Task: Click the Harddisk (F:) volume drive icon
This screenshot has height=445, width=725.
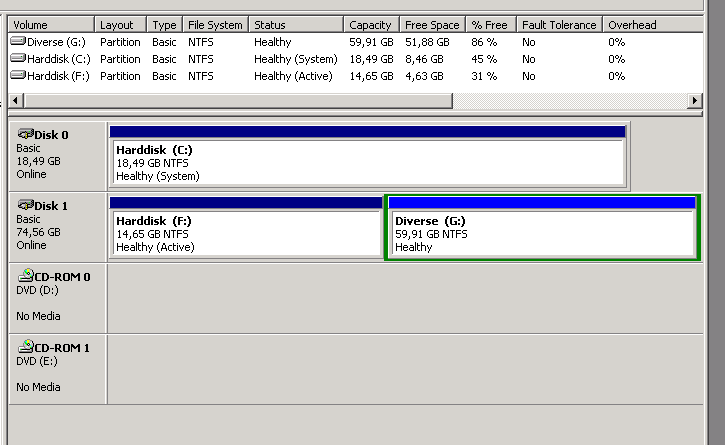Action: point(18,75)
